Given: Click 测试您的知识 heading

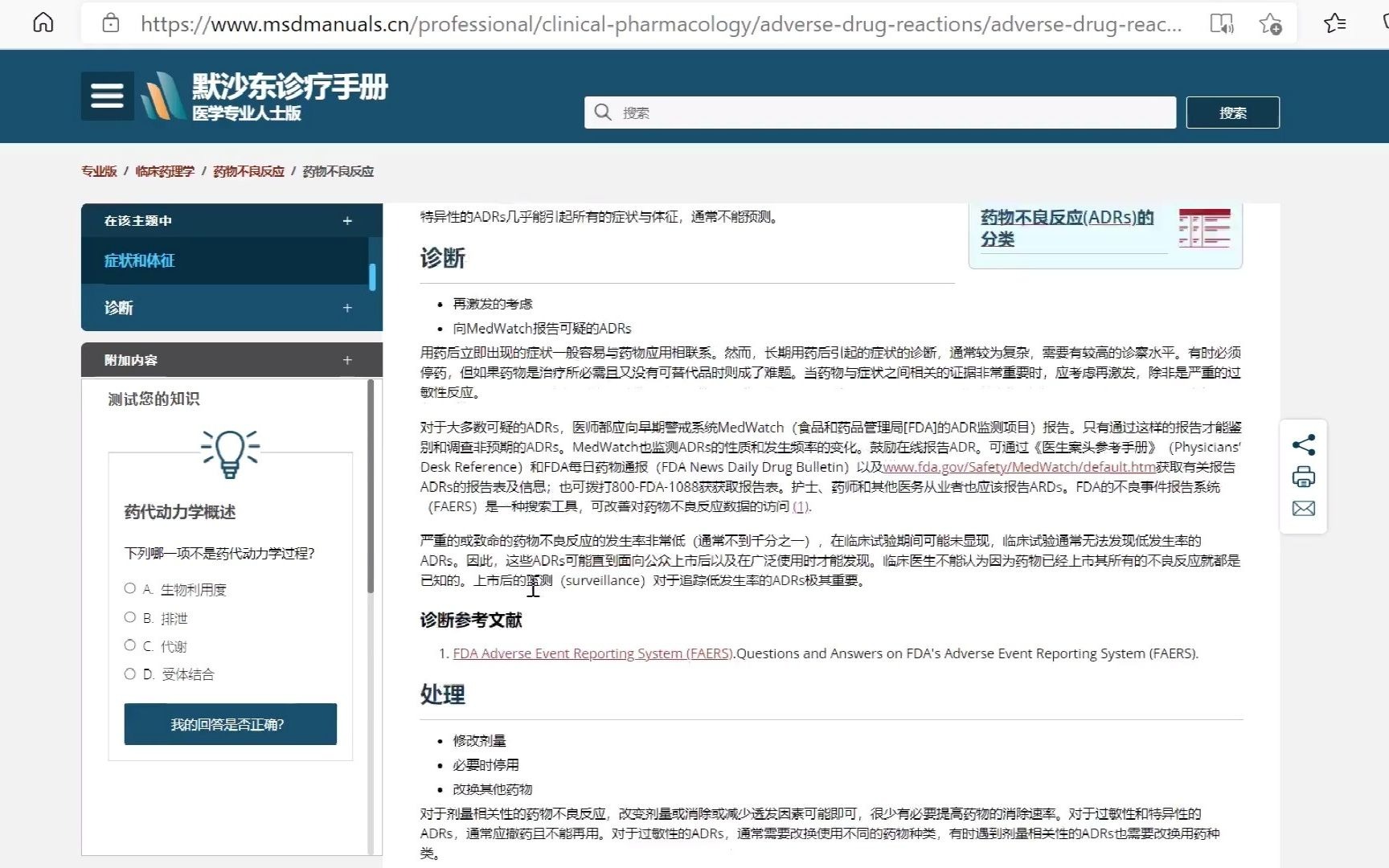Looking at the screenshot, I should click(x=154, y=399).
